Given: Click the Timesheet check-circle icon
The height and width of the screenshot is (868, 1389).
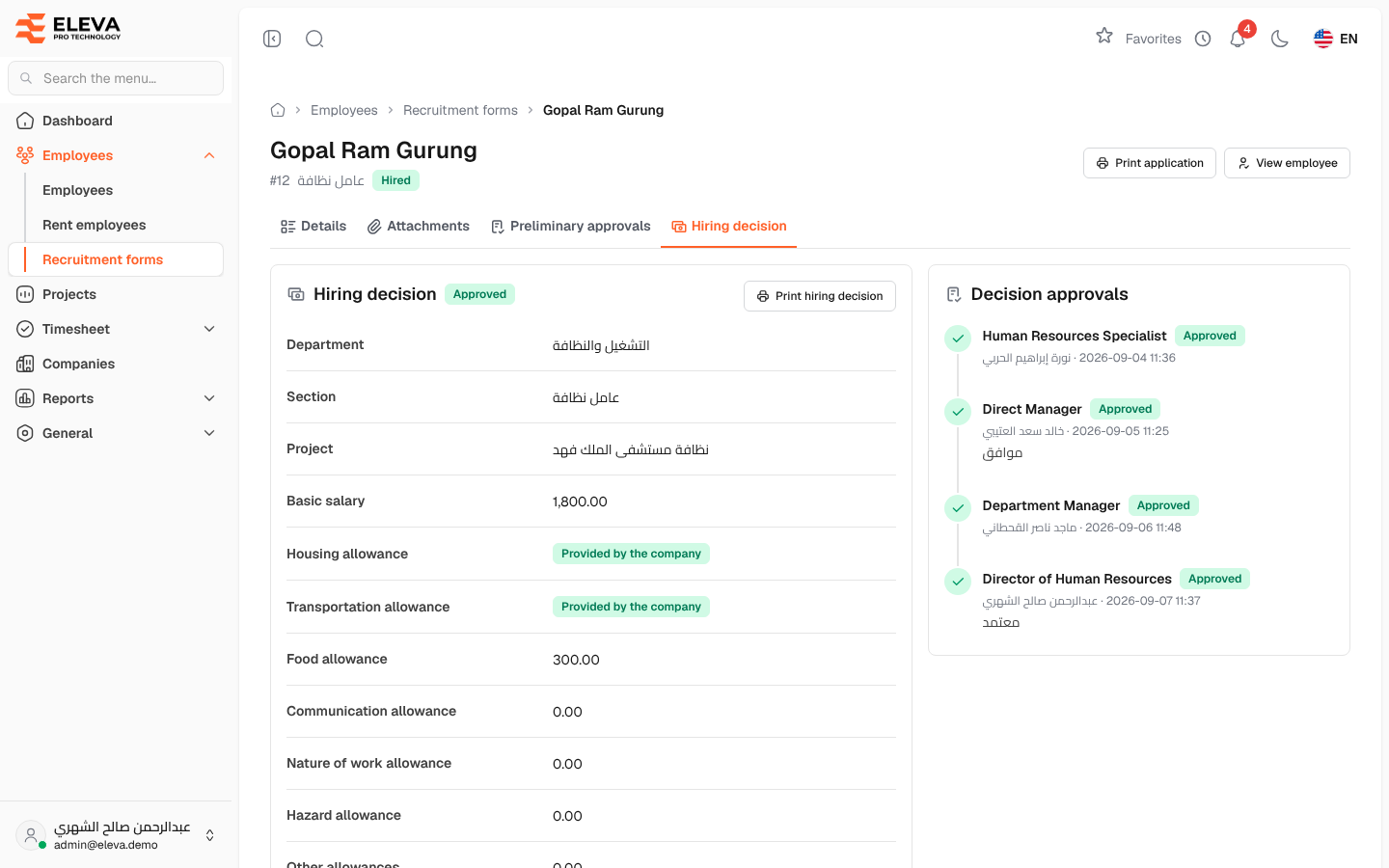Looking at the screenshot, I should tap(25, 329).
